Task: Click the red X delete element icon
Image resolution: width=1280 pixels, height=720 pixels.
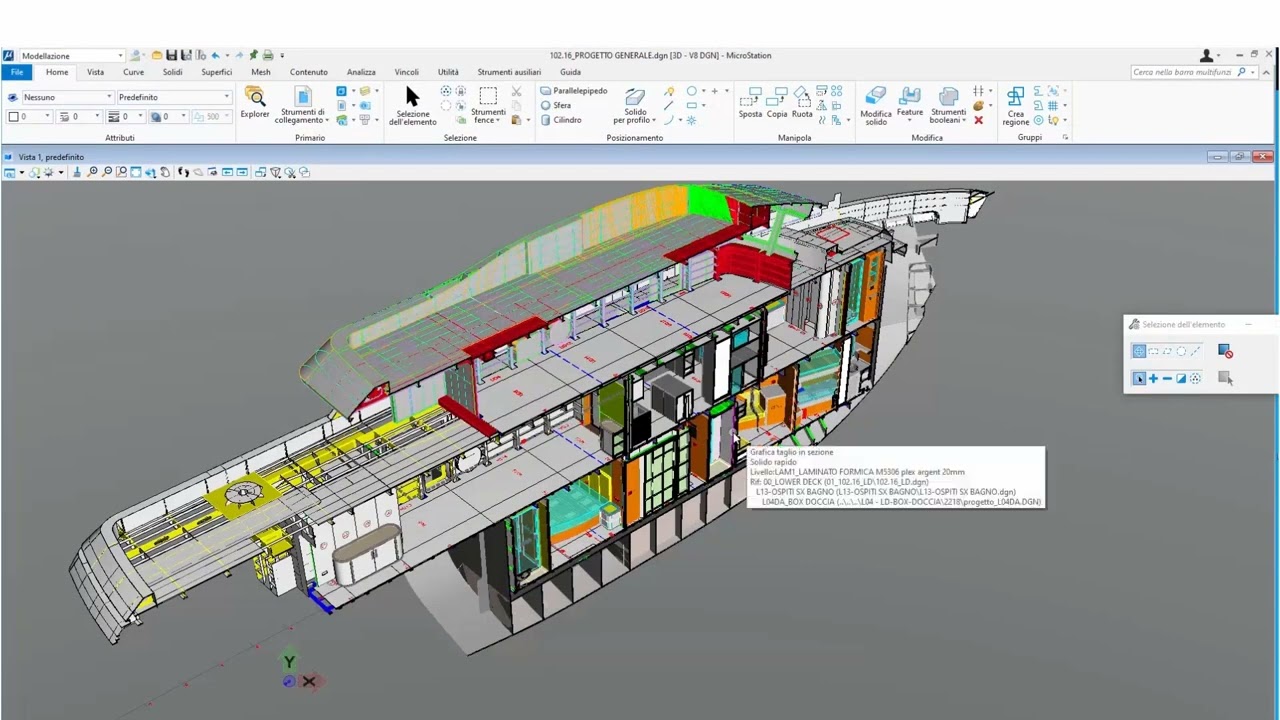Action: pyautogui.click(x=978, y=120)
